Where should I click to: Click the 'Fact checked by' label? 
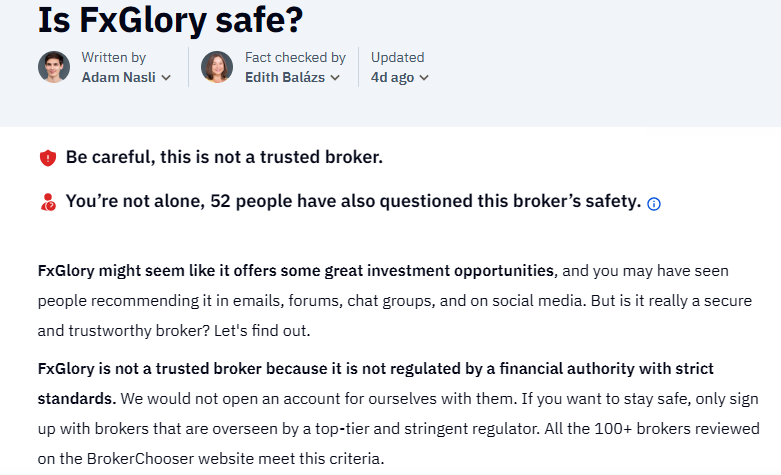[295, 57]
